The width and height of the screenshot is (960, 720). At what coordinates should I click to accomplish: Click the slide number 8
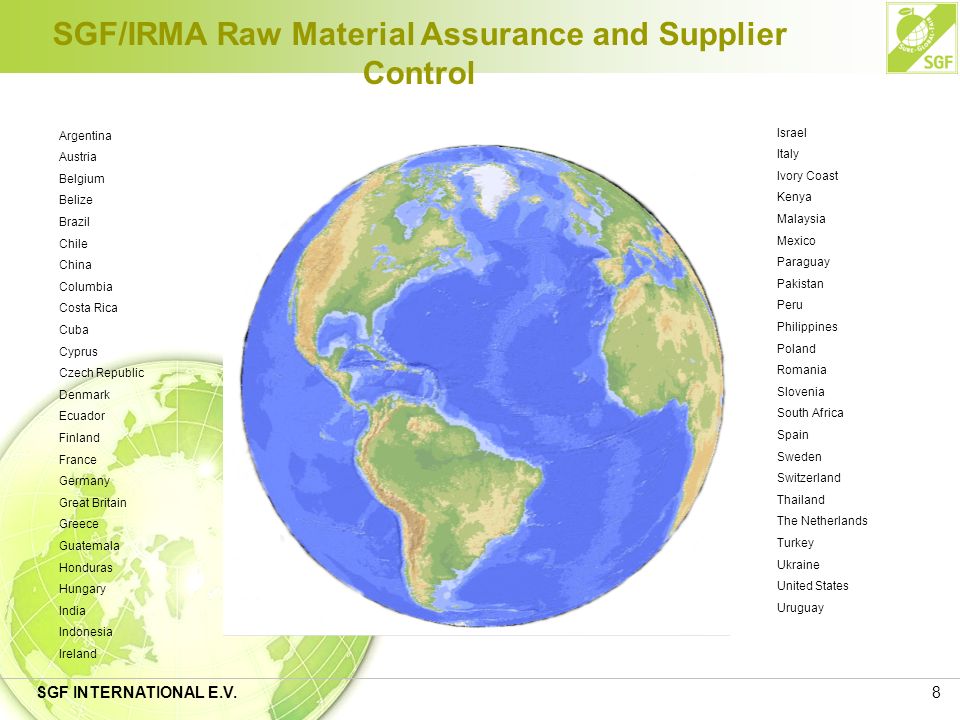pyautogui.click(x=936, y=692)
